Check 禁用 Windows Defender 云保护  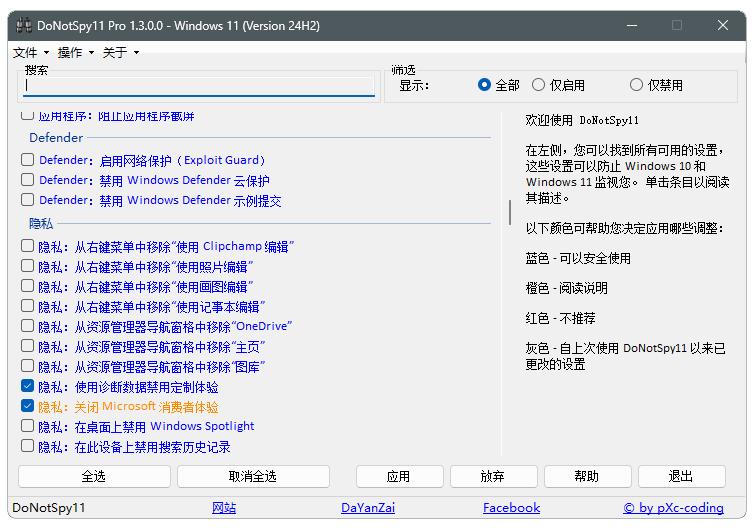28,181
